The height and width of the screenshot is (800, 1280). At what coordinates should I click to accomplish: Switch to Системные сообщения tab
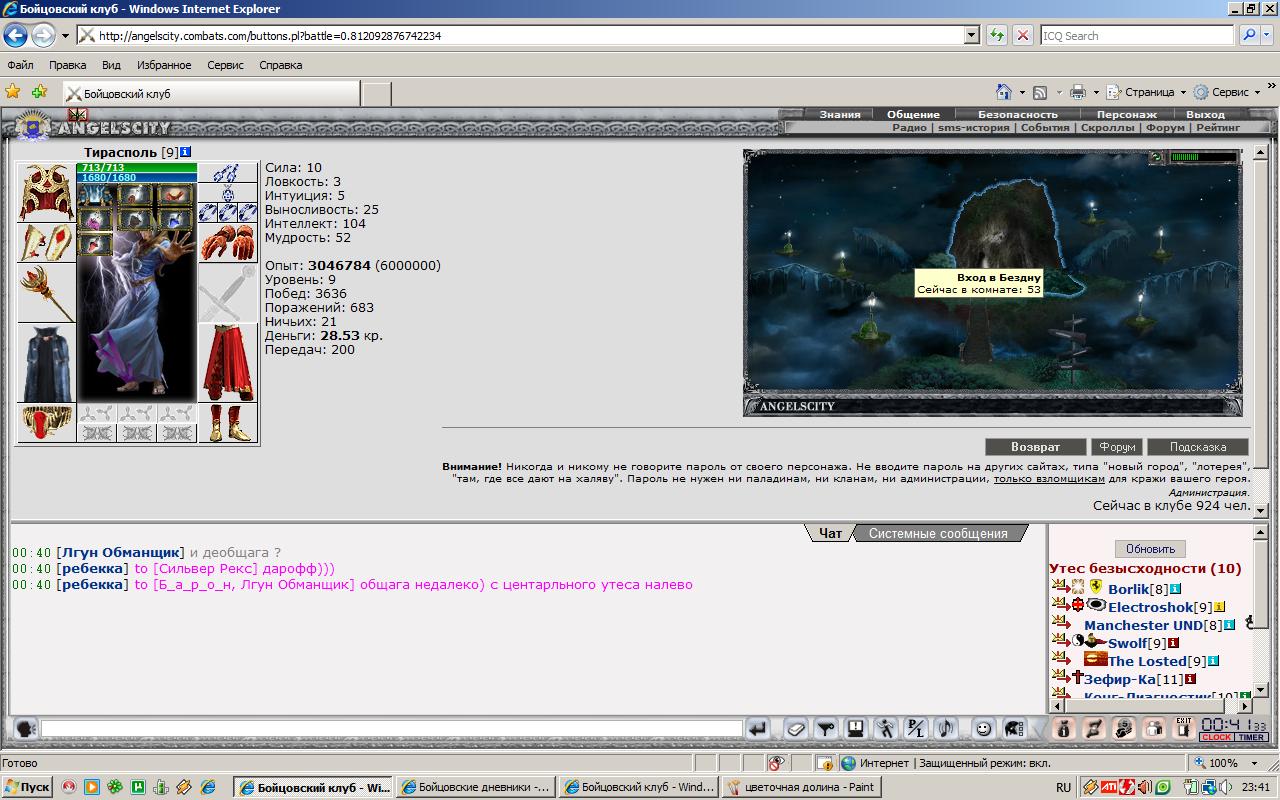click(x=938, y=533)
